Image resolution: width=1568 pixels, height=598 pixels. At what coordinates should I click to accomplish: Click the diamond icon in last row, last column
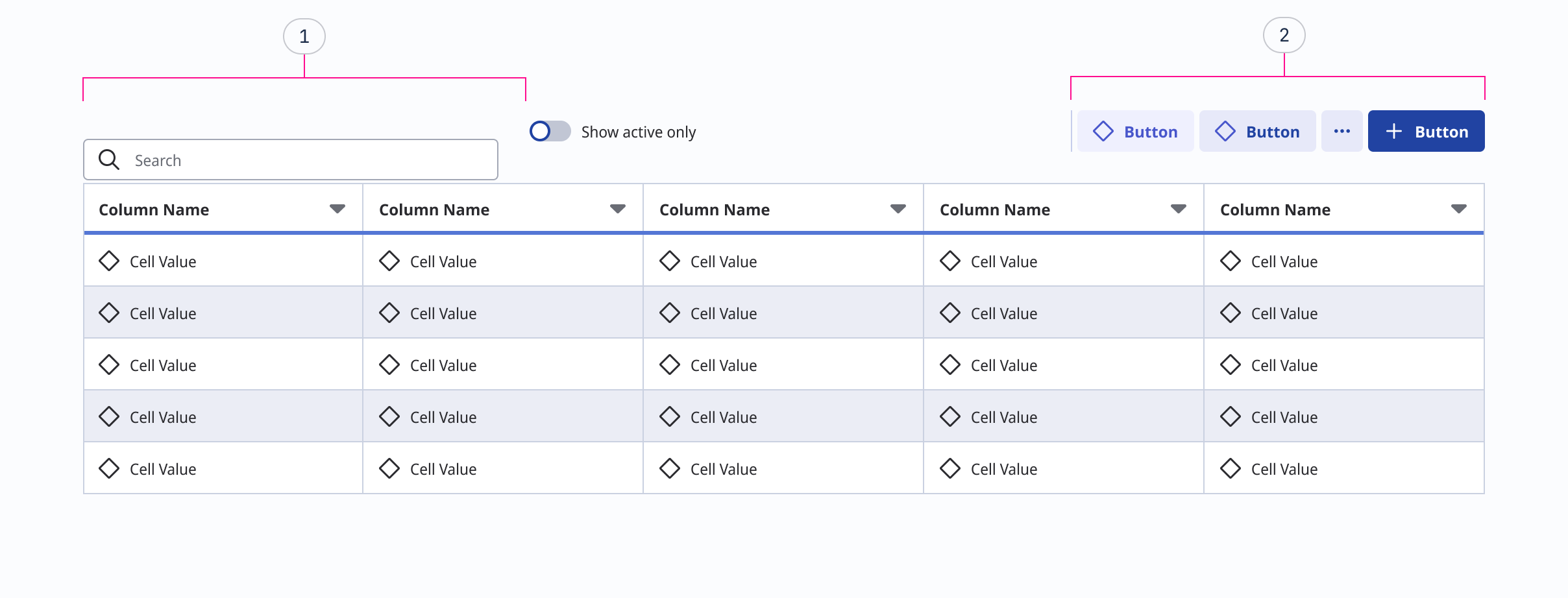click(x=1230, y=469)
